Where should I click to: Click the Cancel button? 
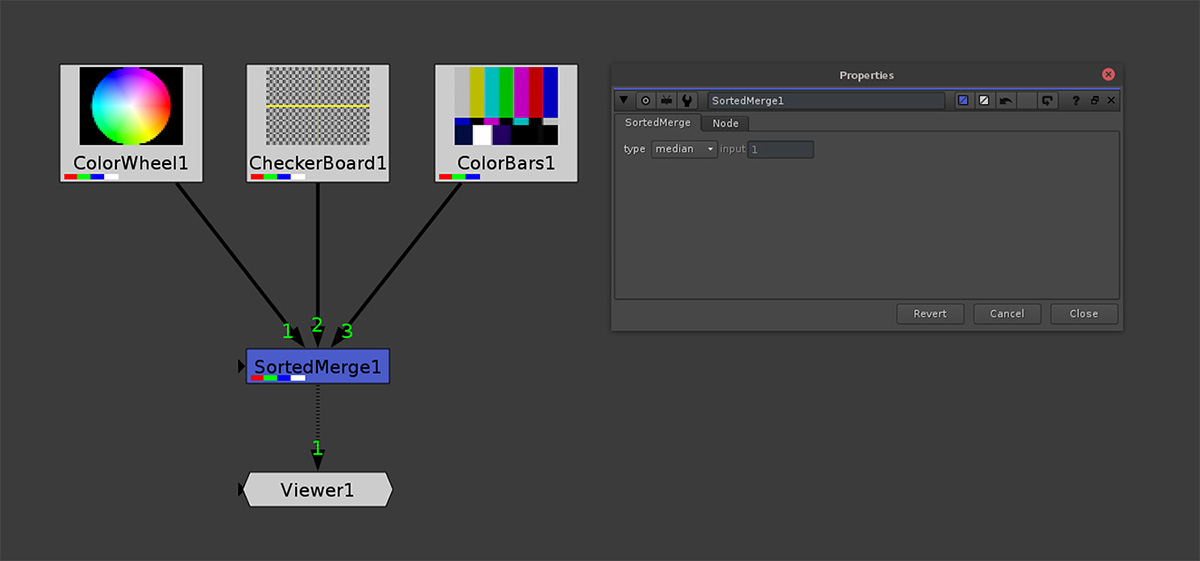(x=1007, y=314)
